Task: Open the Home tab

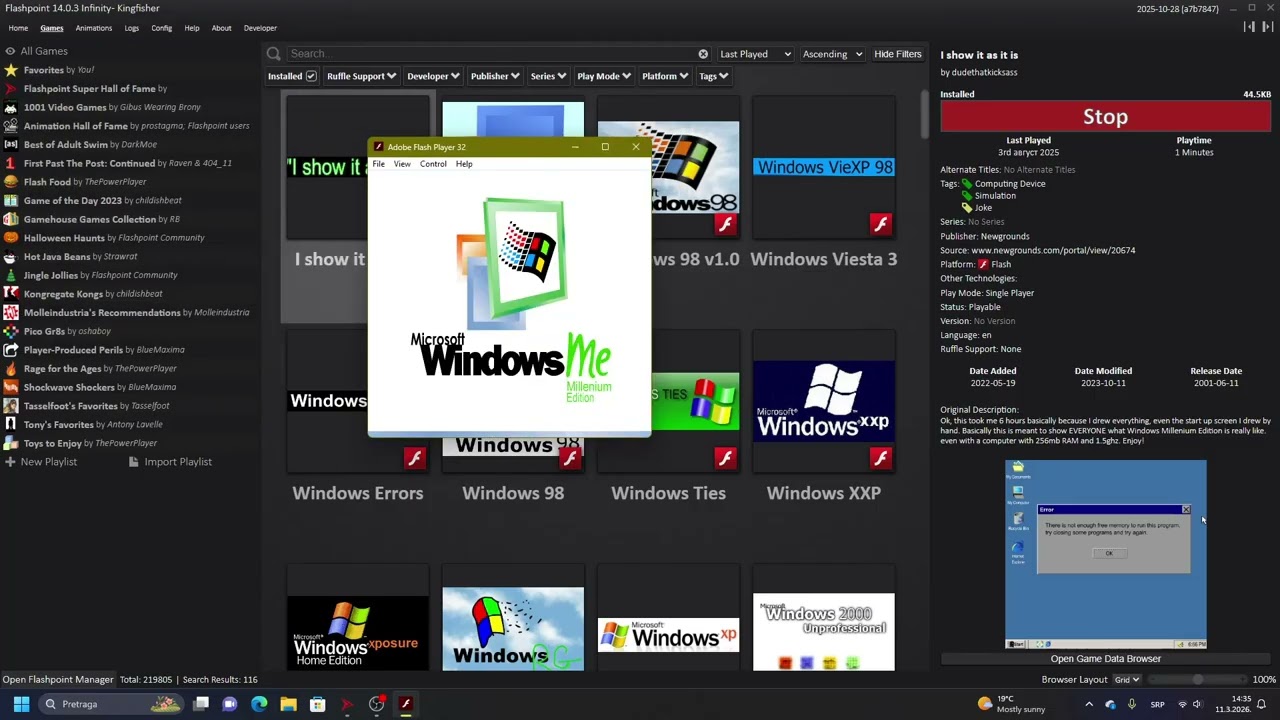Action: click(x=18, y=28)
